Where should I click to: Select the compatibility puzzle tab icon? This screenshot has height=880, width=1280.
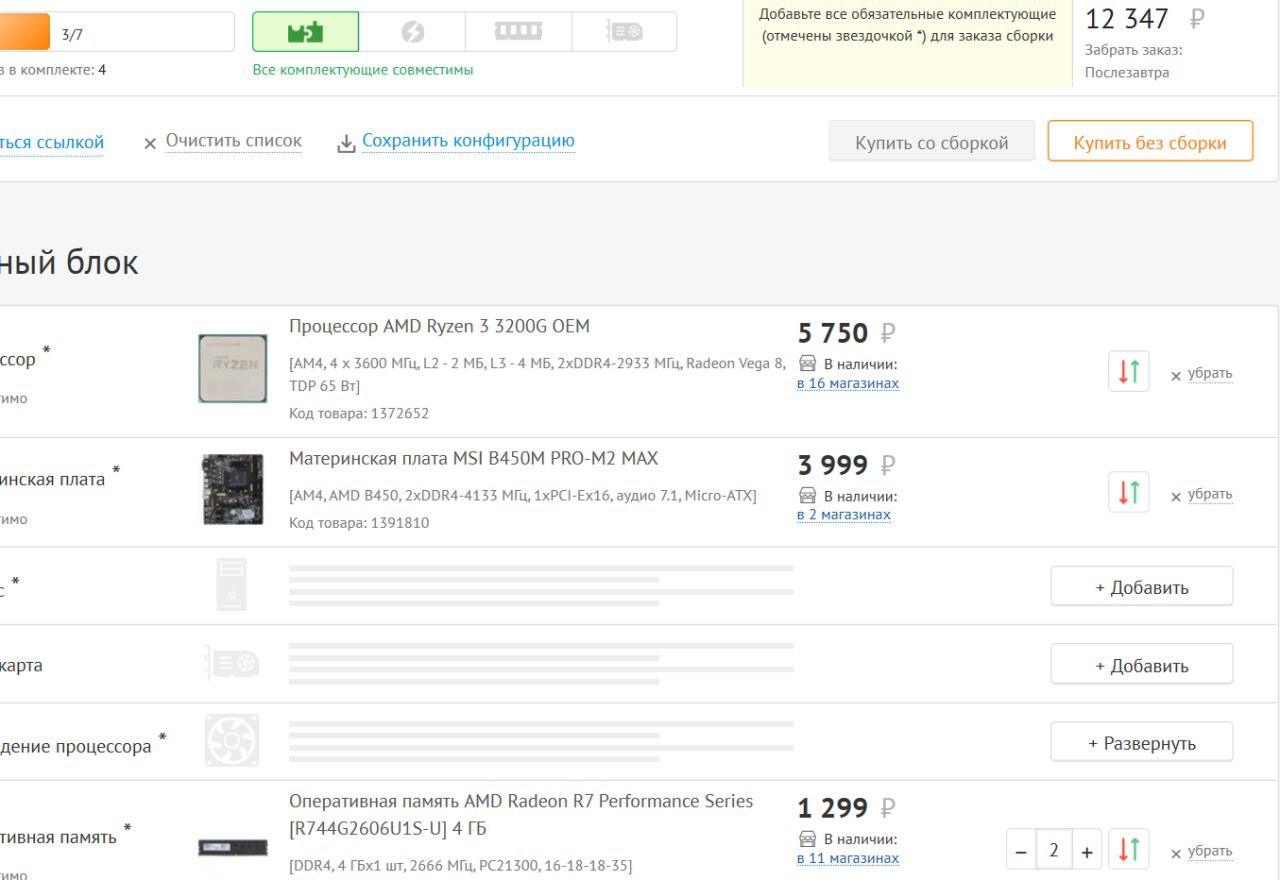[x=306, y=32]
